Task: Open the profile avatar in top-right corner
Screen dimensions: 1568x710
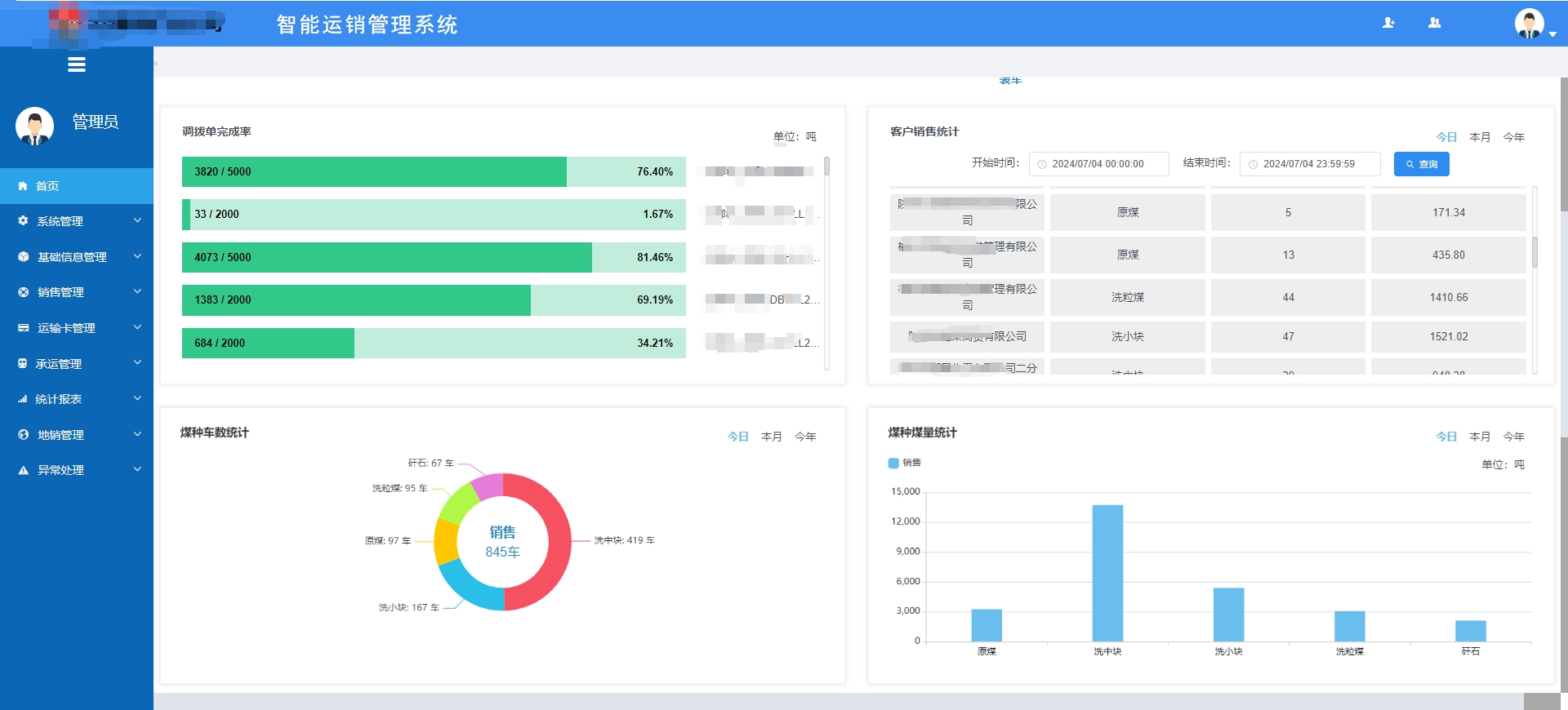Action: coord(1529,23)
